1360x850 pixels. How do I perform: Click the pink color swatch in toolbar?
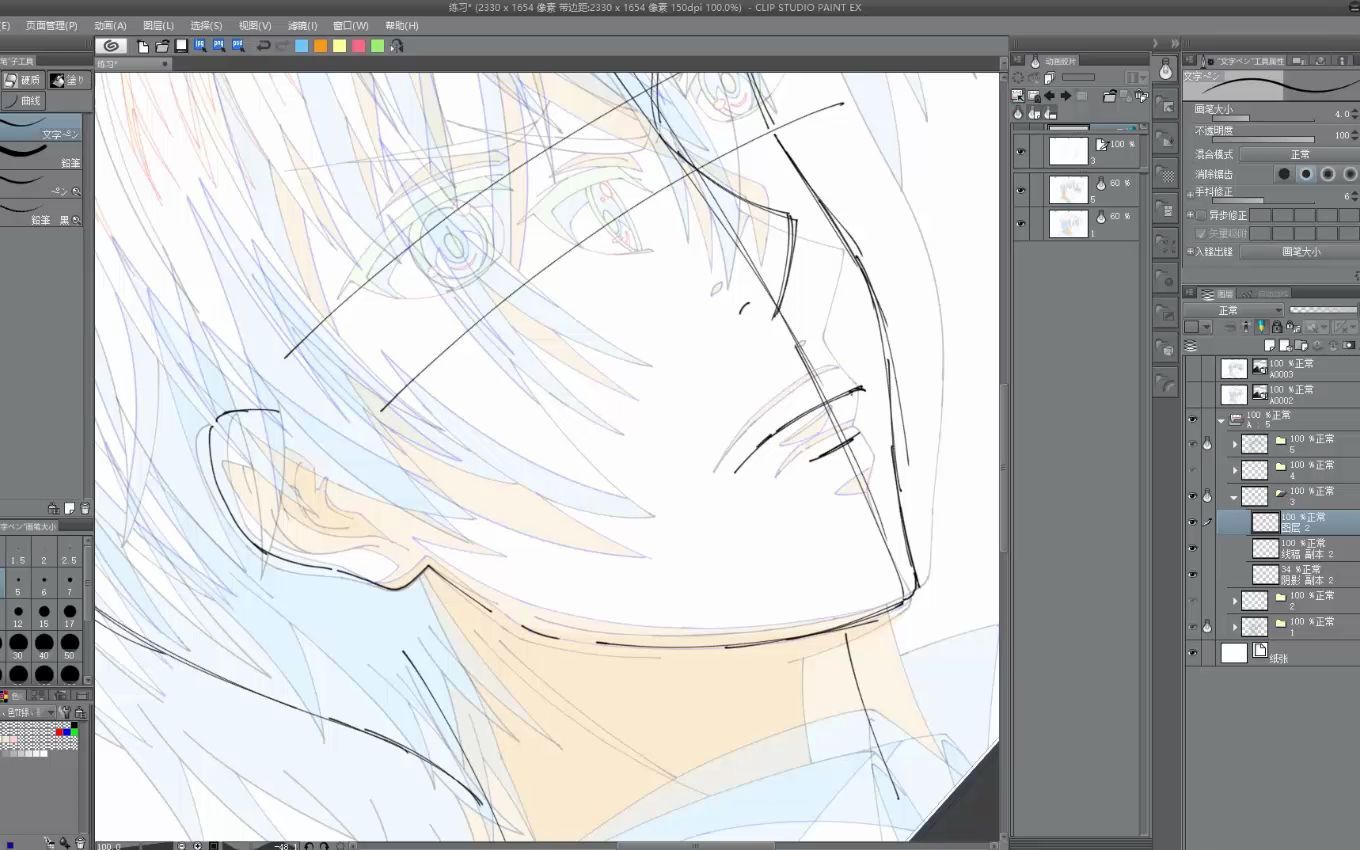[358, 46]
